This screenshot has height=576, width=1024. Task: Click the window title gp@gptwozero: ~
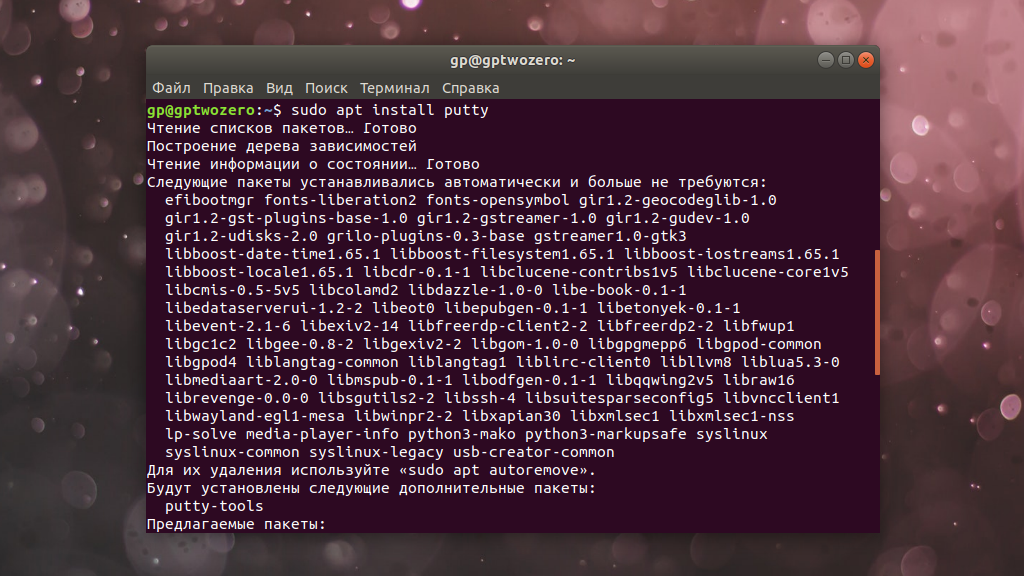click(x=513, y=60)
